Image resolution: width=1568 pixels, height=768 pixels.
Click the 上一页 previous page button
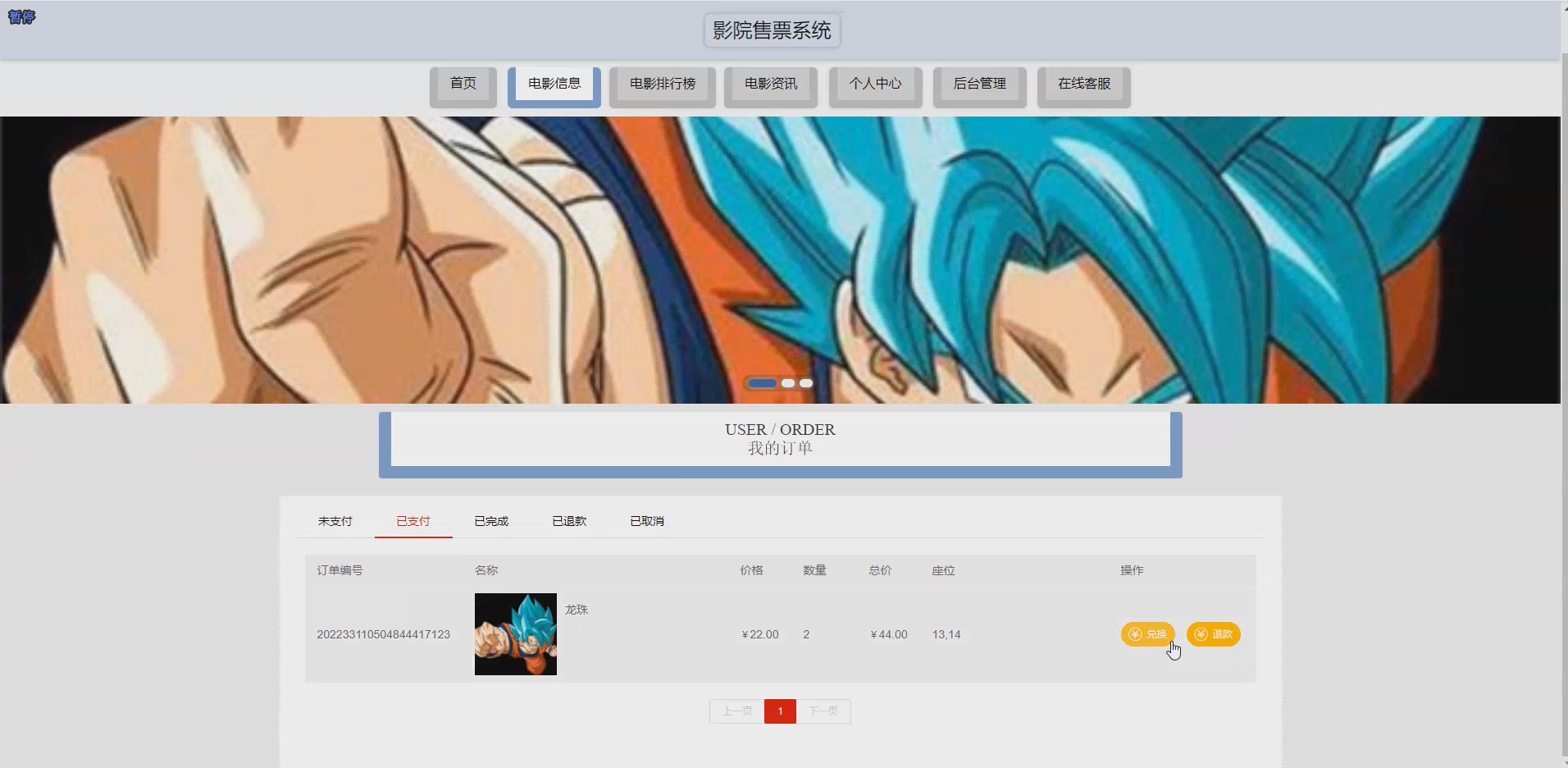(737, 711)
